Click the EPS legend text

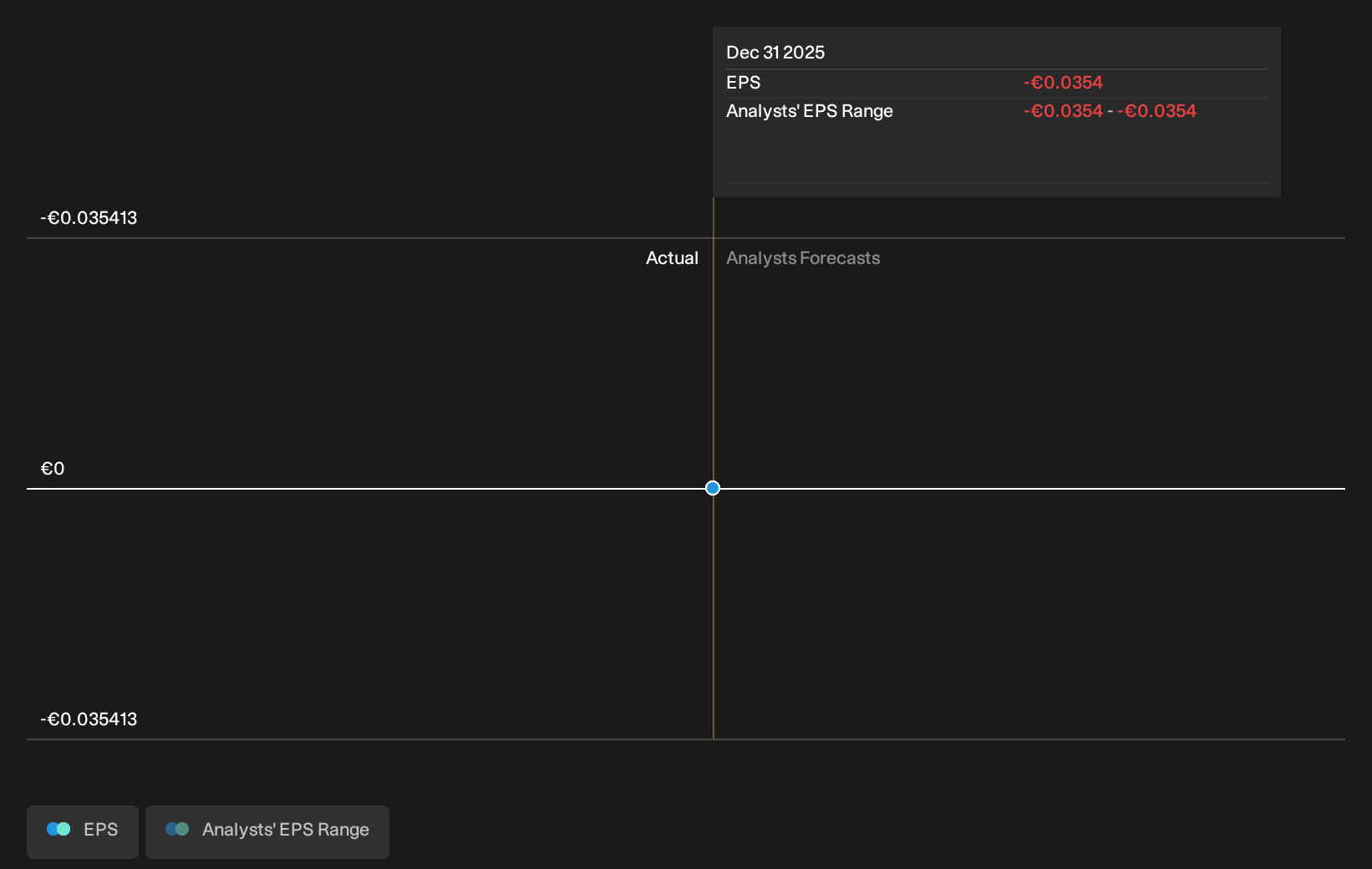[x=101, y=830]
